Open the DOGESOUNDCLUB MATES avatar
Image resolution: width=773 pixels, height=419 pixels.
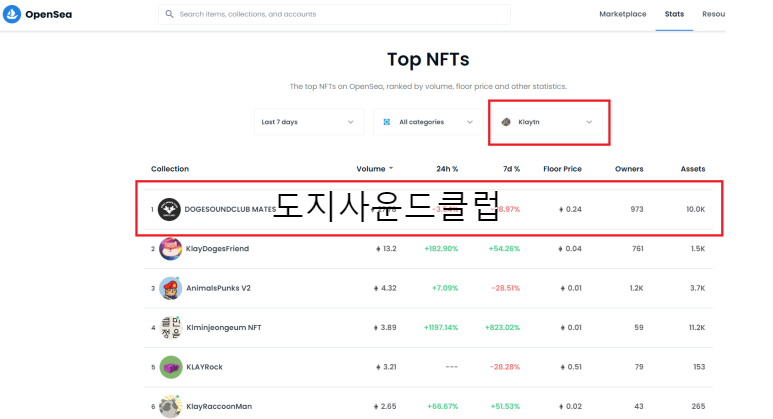[169, 209]
